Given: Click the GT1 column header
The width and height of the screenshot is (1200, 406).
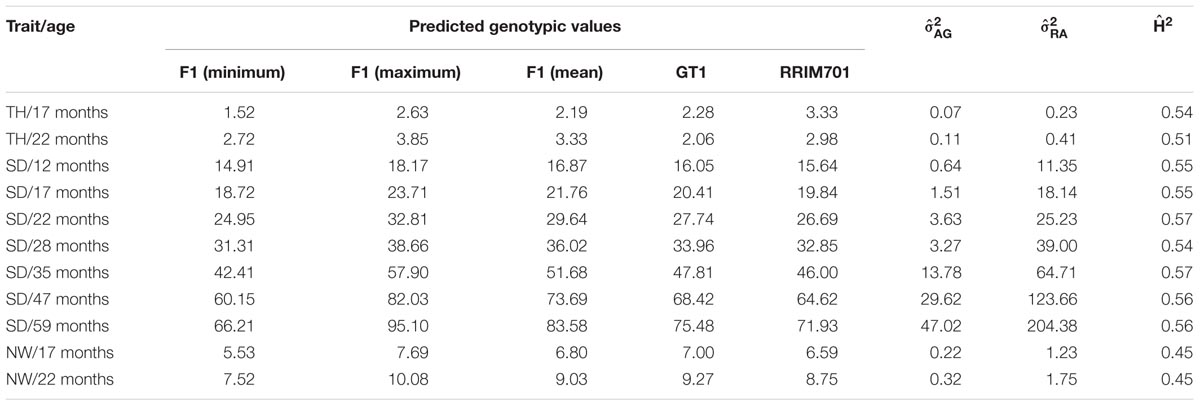Looking at the screenshot, I should (687, 72).
